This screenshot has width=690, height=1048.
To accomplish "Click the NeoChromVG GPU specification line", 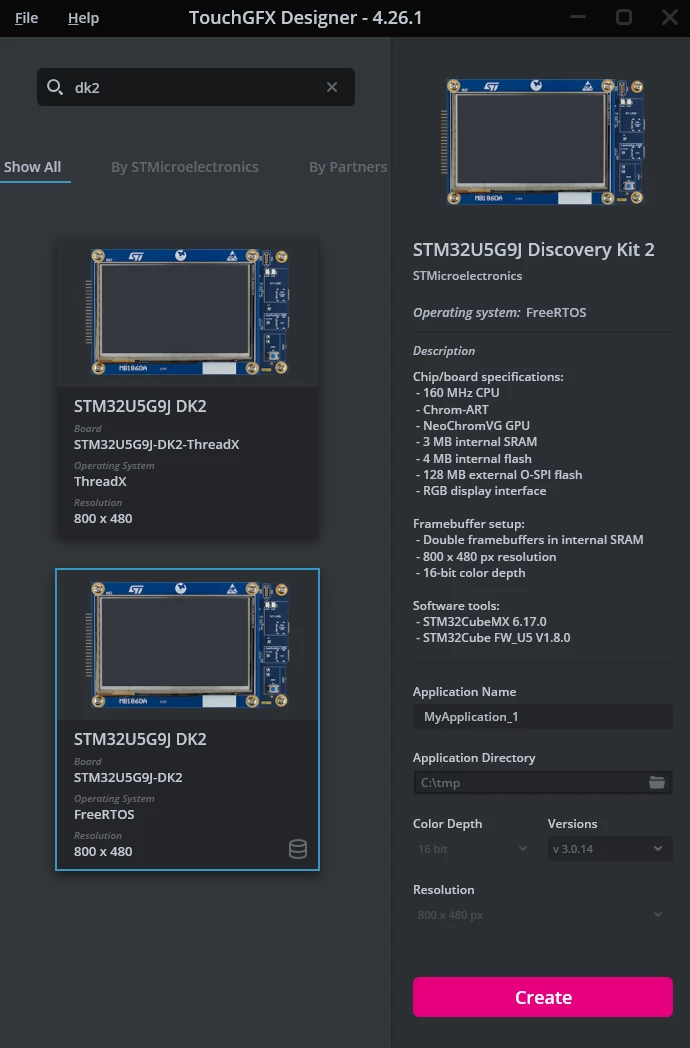I will (476, 426).
